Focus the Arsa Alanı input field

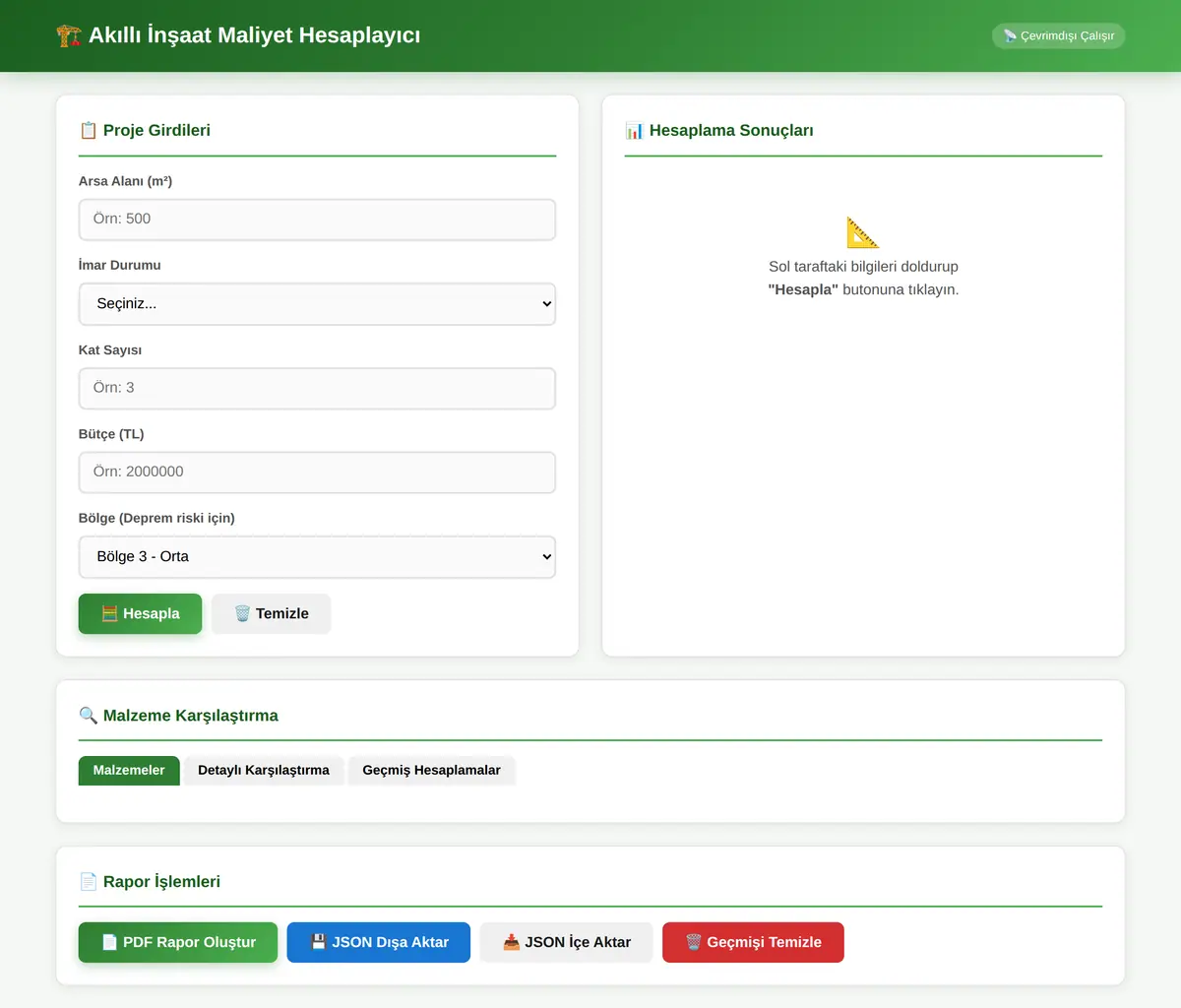(317, 220)
